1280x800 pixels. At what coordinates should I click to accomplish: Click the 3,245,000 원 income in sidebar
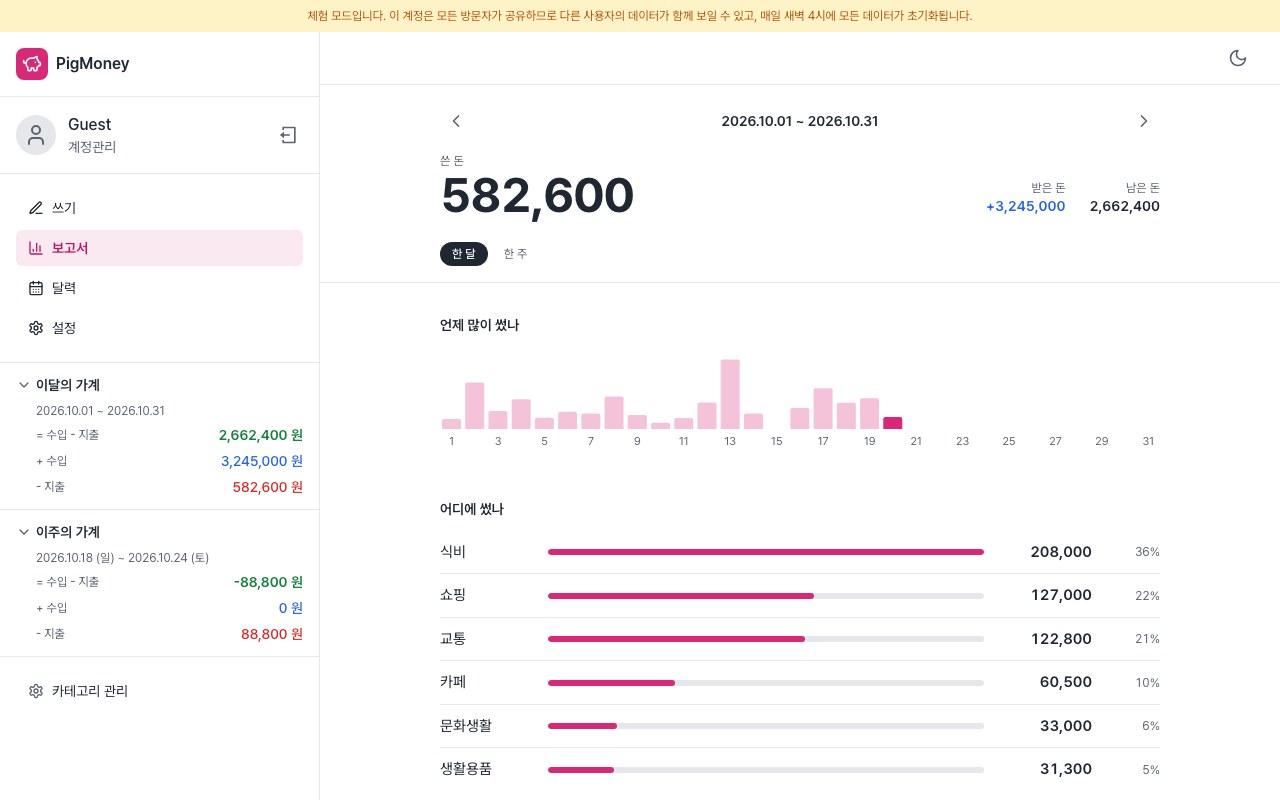click(262, 461)
